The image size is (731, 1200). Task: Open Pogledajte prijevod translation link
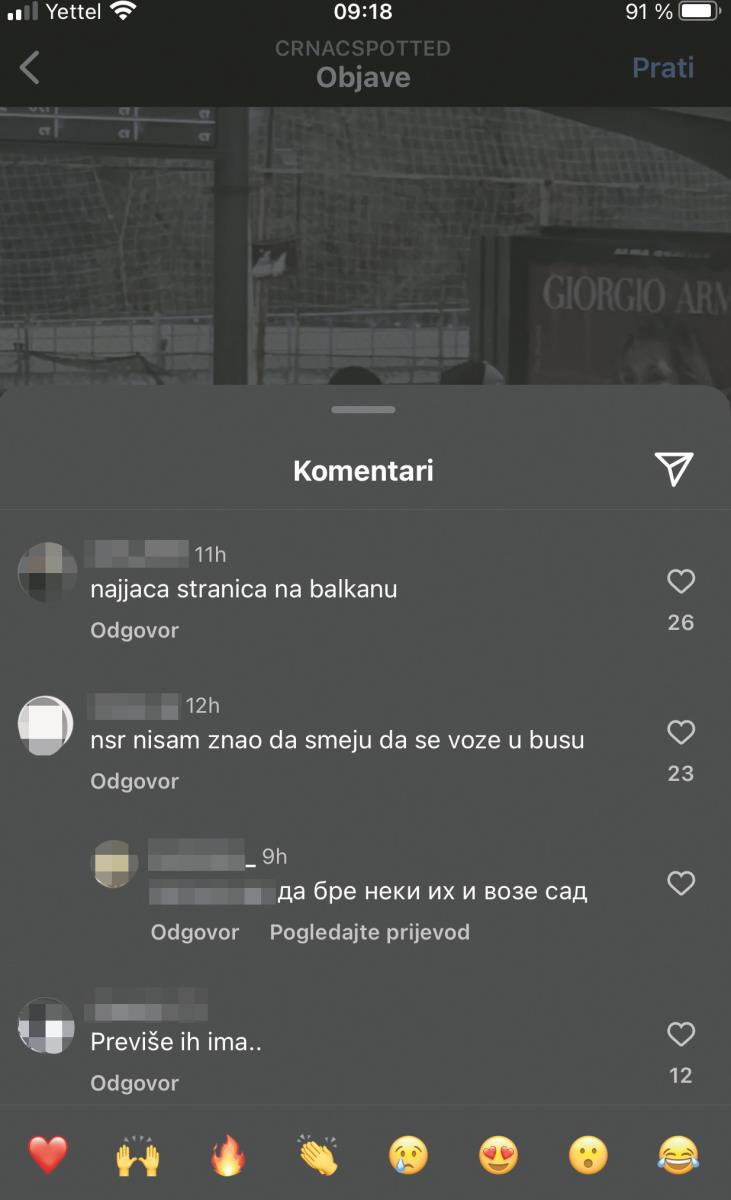pyautogui.click(x=370, y=932)
